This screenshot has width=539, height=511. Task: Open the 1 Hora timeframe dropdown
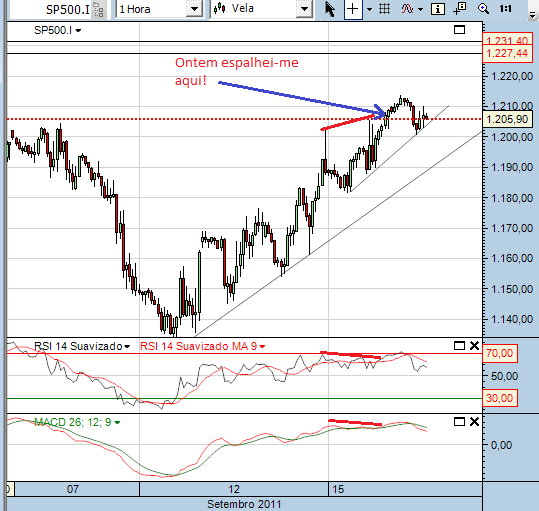point(194,9)
